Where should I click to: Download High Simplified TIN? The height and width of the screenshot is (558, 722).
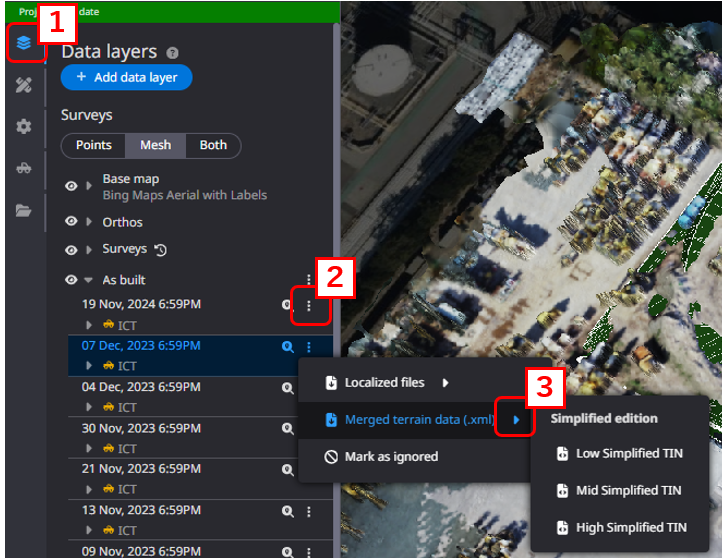tap(619, 528)
